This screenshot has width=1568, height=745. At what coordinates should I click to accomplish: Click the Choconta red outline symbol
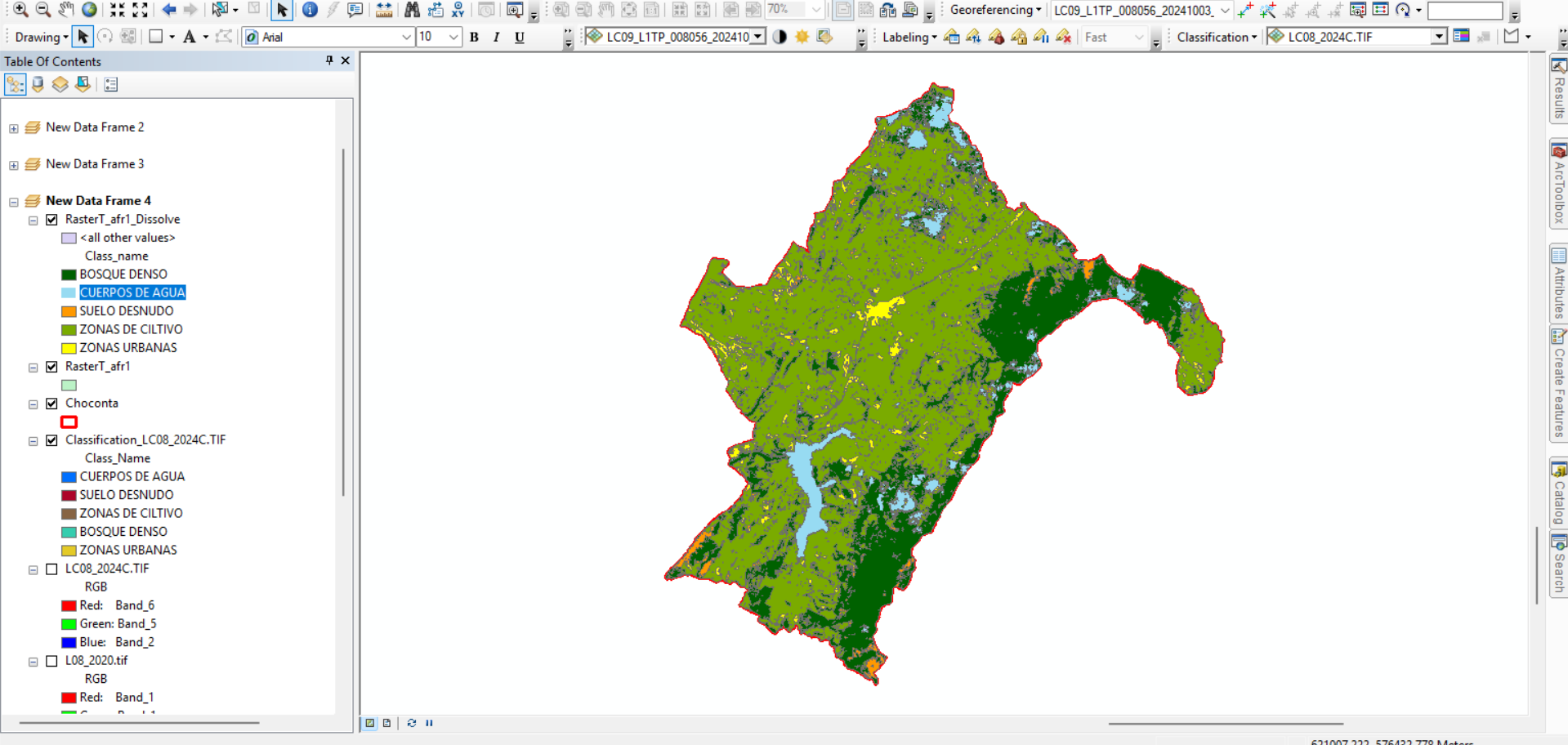(69, 422)
